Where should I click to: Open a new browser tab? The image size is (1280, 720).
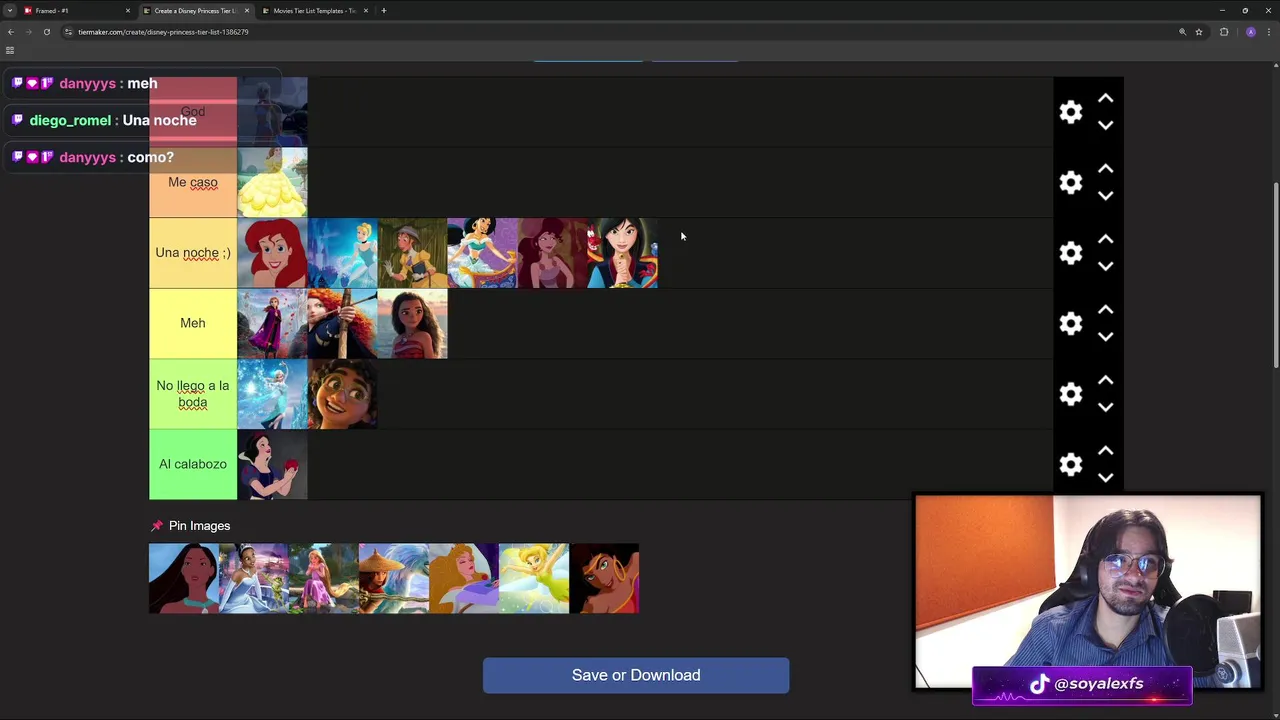pyautogui.click(x=384, y=11)
